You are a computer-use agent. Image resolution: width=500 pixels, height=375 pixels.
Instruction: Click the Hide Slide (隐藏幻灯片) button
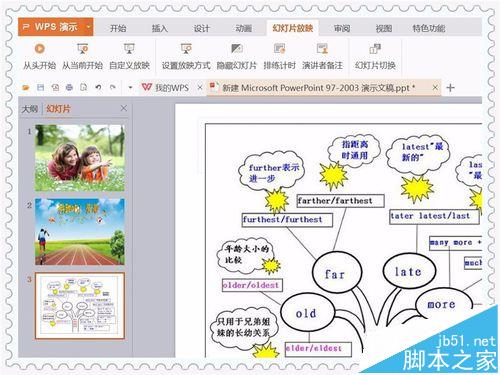tap(237, 57)
